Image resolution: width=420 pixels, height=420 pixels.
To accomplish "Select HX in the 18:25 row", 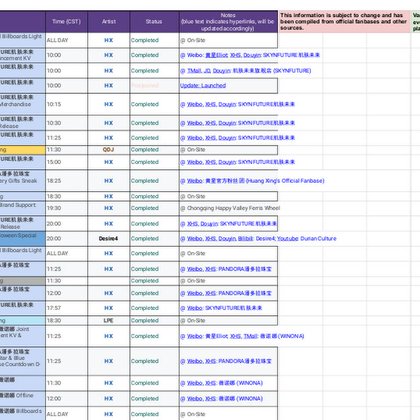I will [109, 181].
